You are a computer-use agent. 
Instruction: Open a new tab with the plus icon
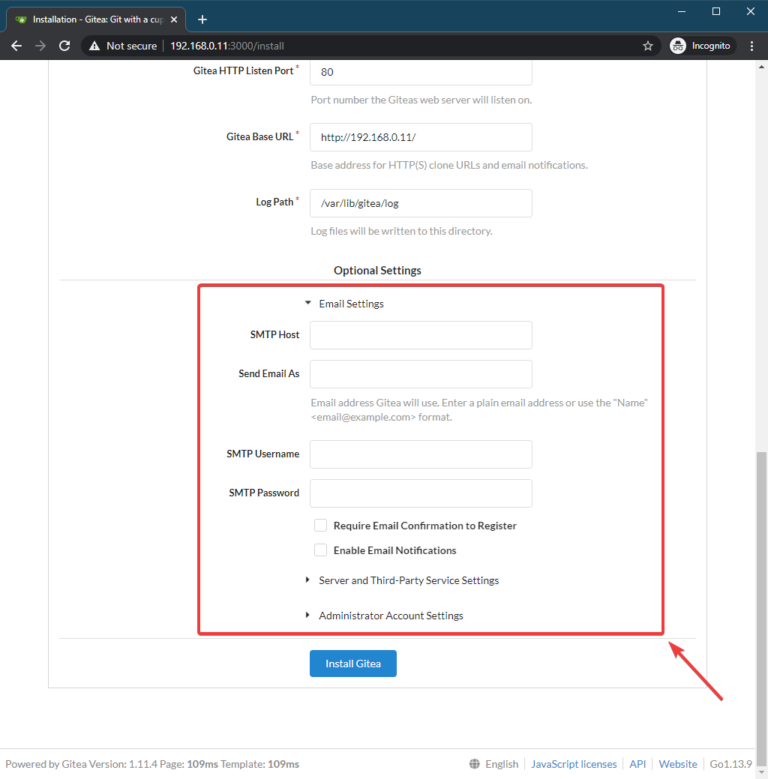click(202, 19)
